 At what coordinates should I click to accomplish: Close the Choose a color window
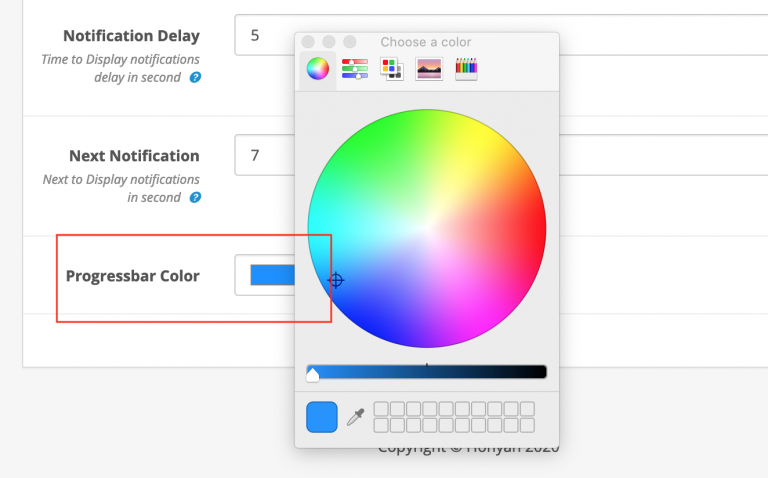(308, 42)
